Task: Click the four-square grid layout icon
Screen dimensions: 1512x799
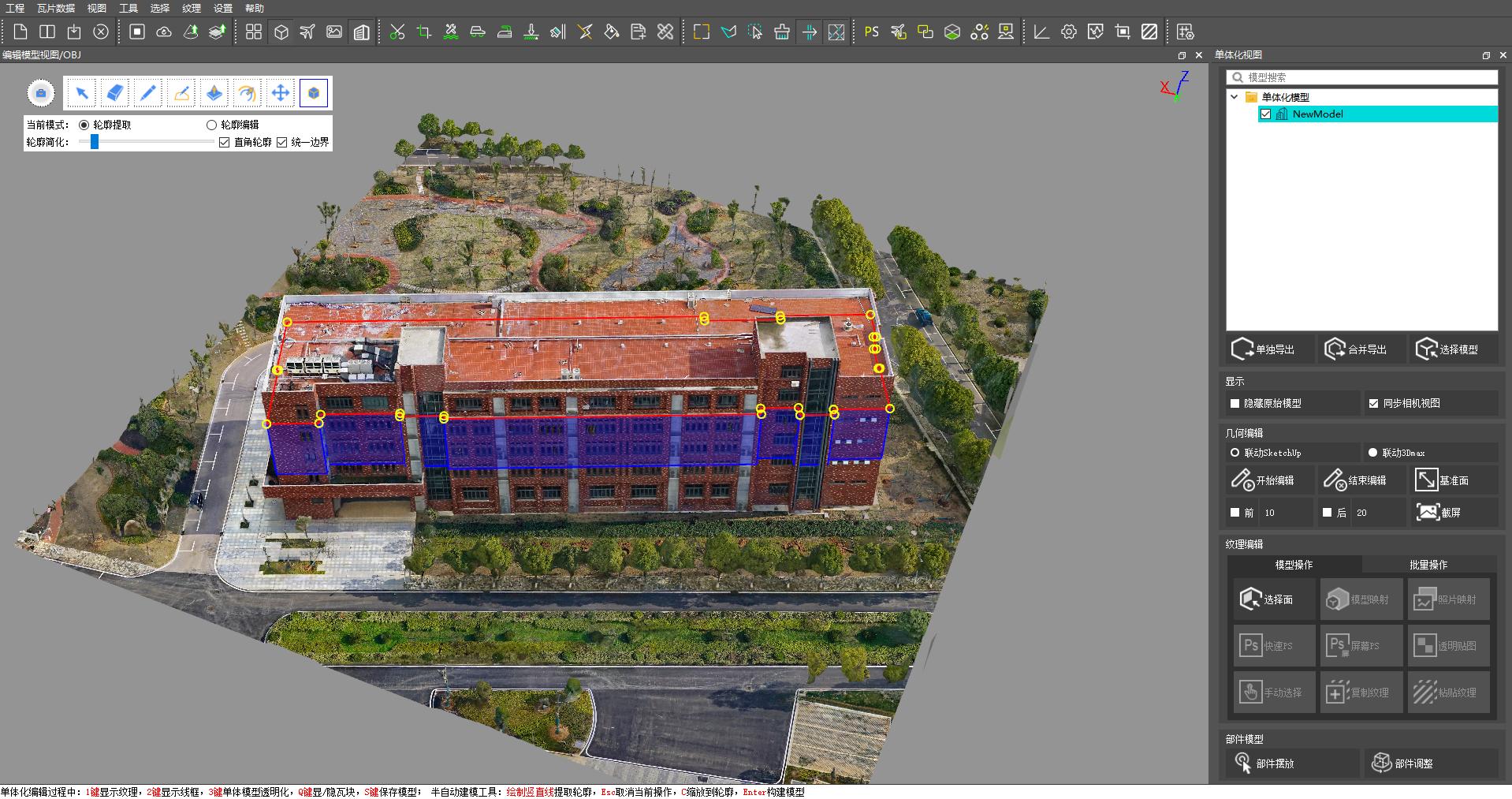Action: [254, 32]
